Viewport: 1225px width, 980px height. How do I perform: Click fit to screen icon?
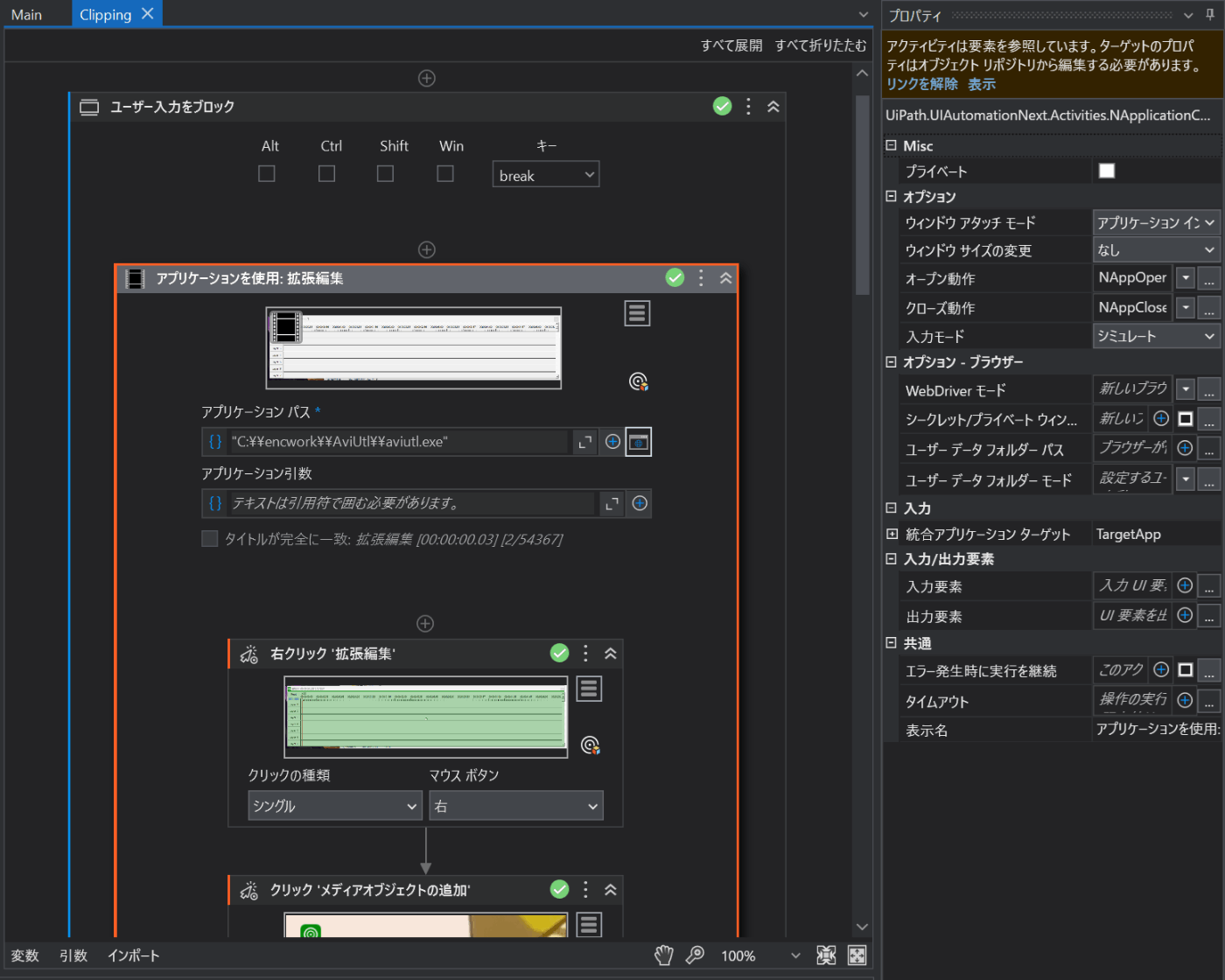coord(826,955)
